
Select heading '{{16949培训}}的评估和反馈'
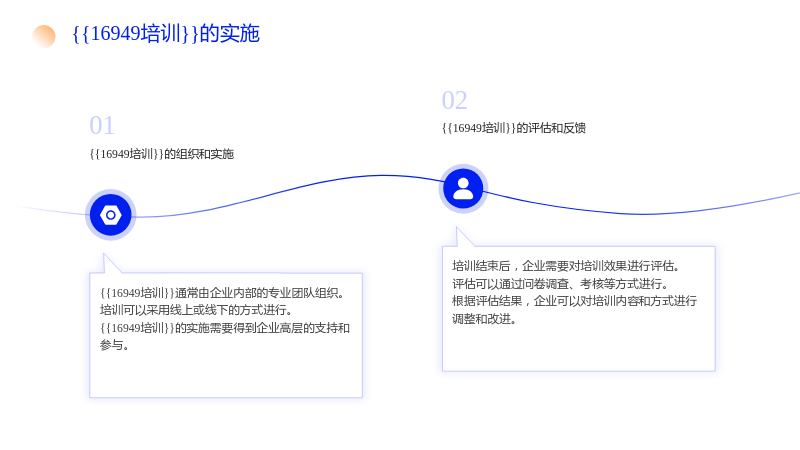(514, 128)
